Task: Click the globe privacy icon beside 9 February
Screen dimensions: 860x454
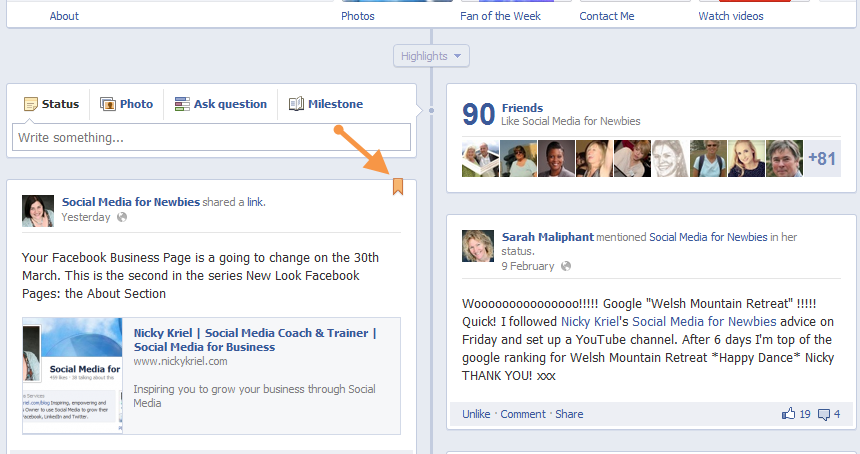Action: pos(566,266)
